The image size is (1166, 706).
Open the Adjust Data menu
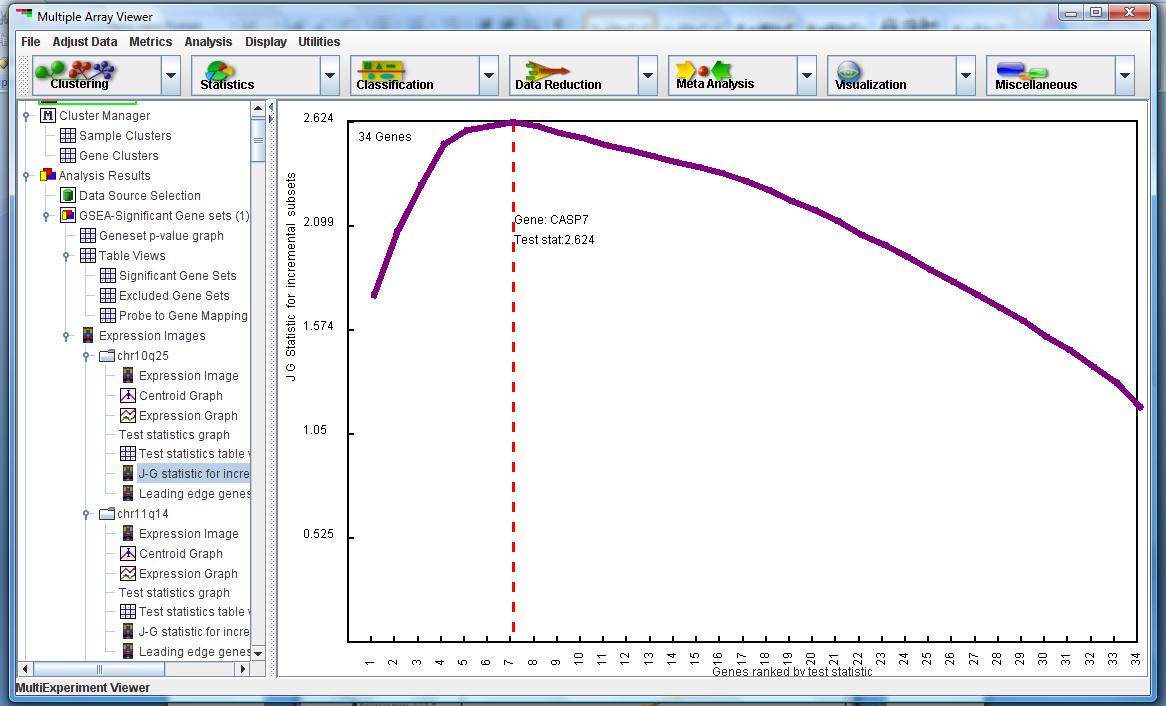85,42
